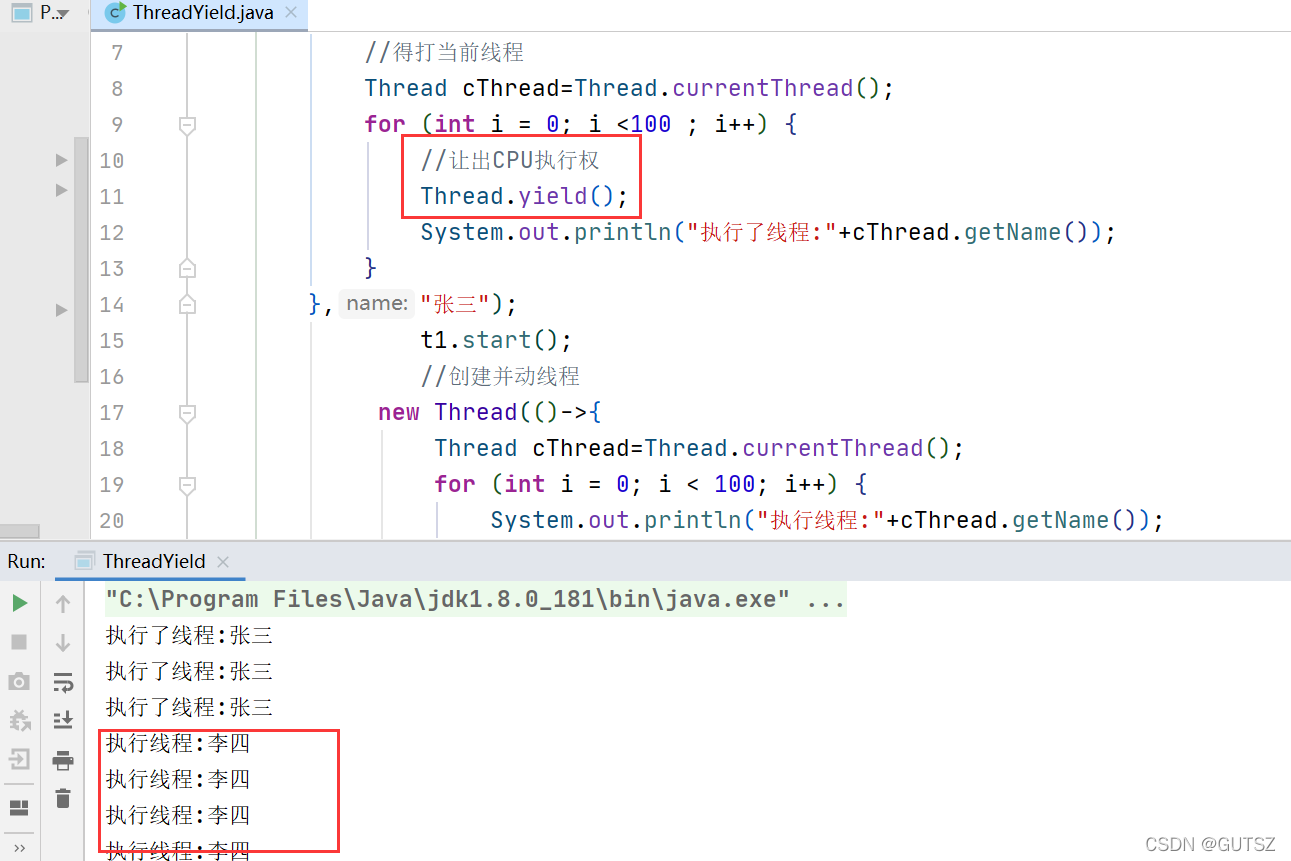Expand project tree arrow beside line 14
The width and height of the screenshot is (1291, 861).
(62, 311)
